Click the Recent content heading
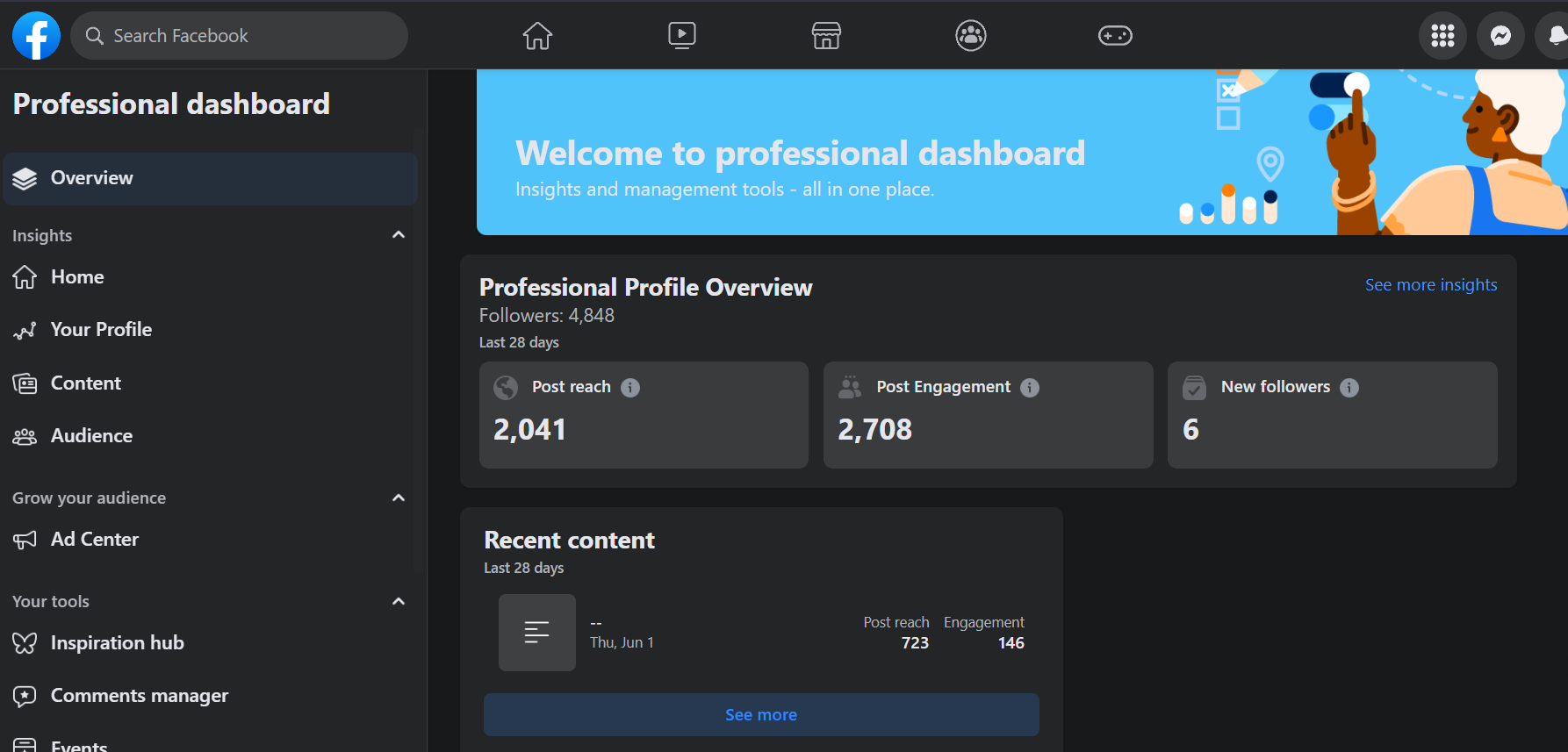1568x752 pixels. coord(570,541)
